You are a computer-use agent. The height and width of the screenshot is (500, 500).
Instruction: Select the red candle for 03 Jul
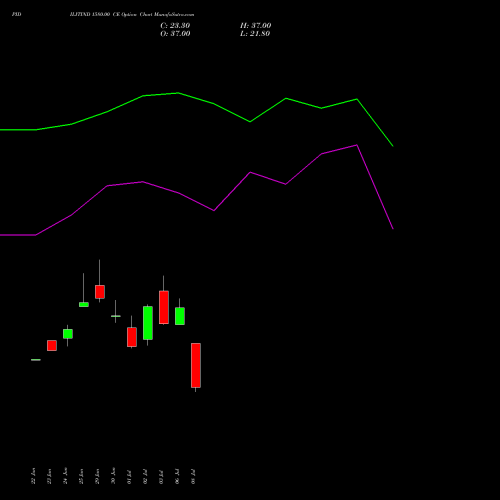point(164,307)
